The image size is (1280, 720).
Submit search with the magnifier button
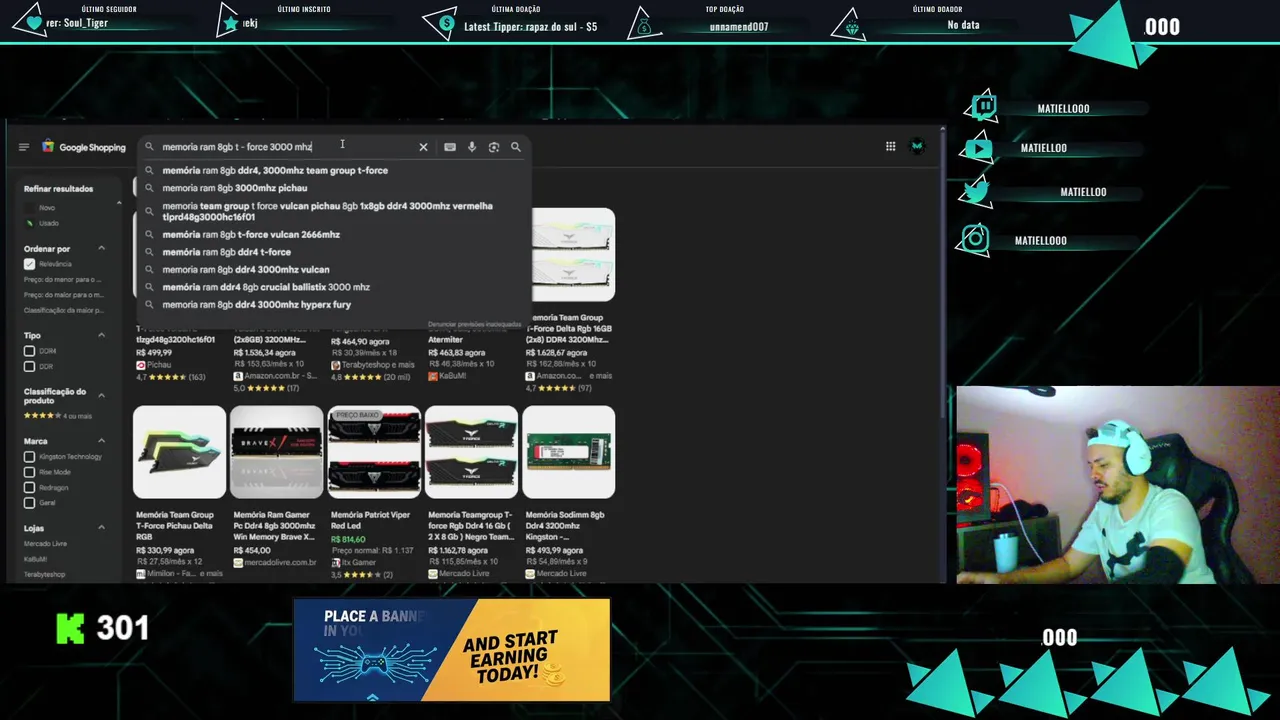click(516, 147)
